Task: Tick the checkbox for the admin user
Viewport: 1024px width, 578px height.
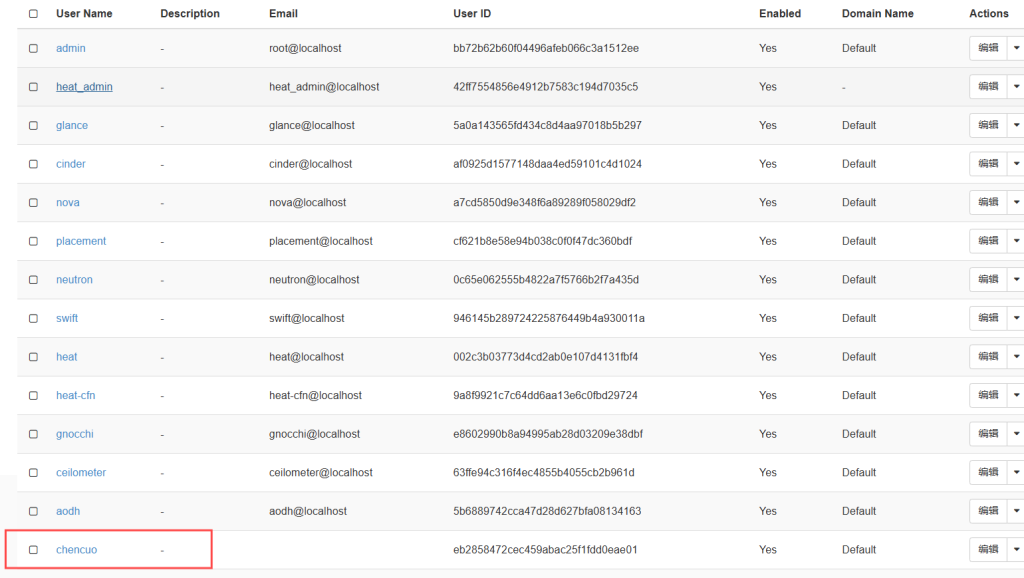Action: 33,48
